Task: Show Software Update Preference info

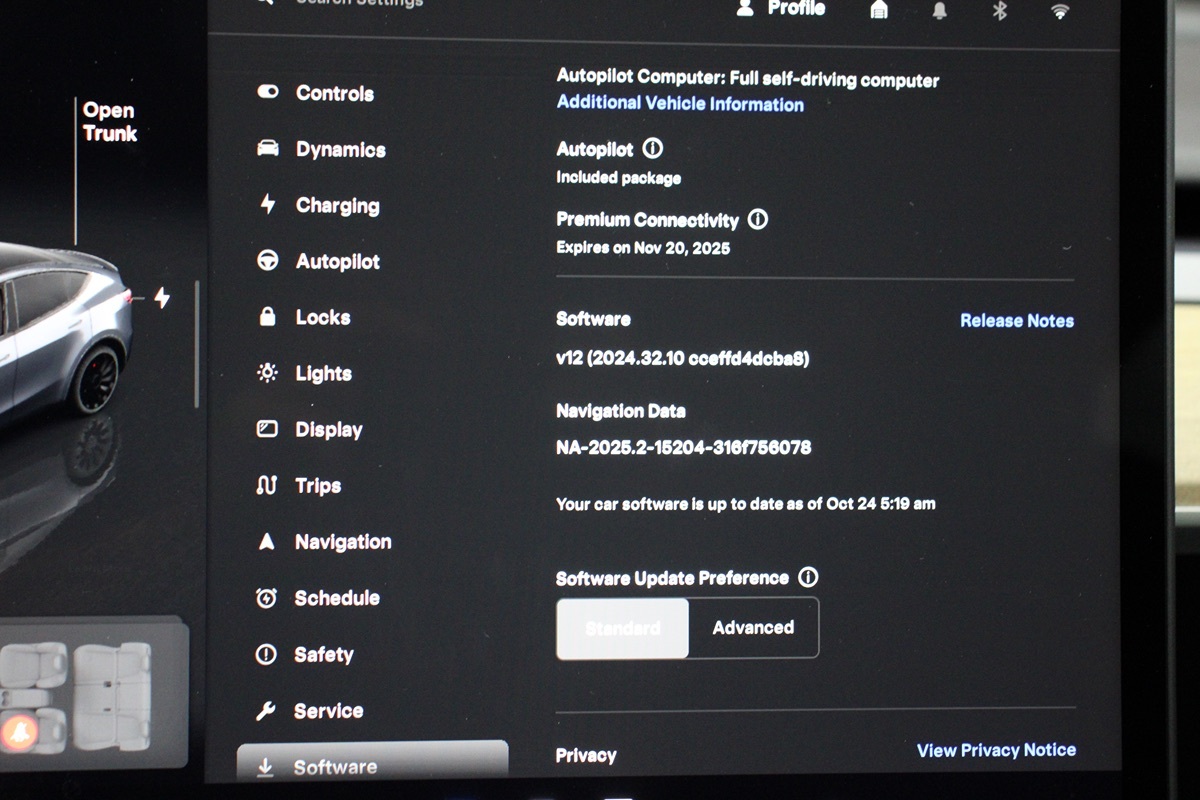Action: [x=808, y=577]
